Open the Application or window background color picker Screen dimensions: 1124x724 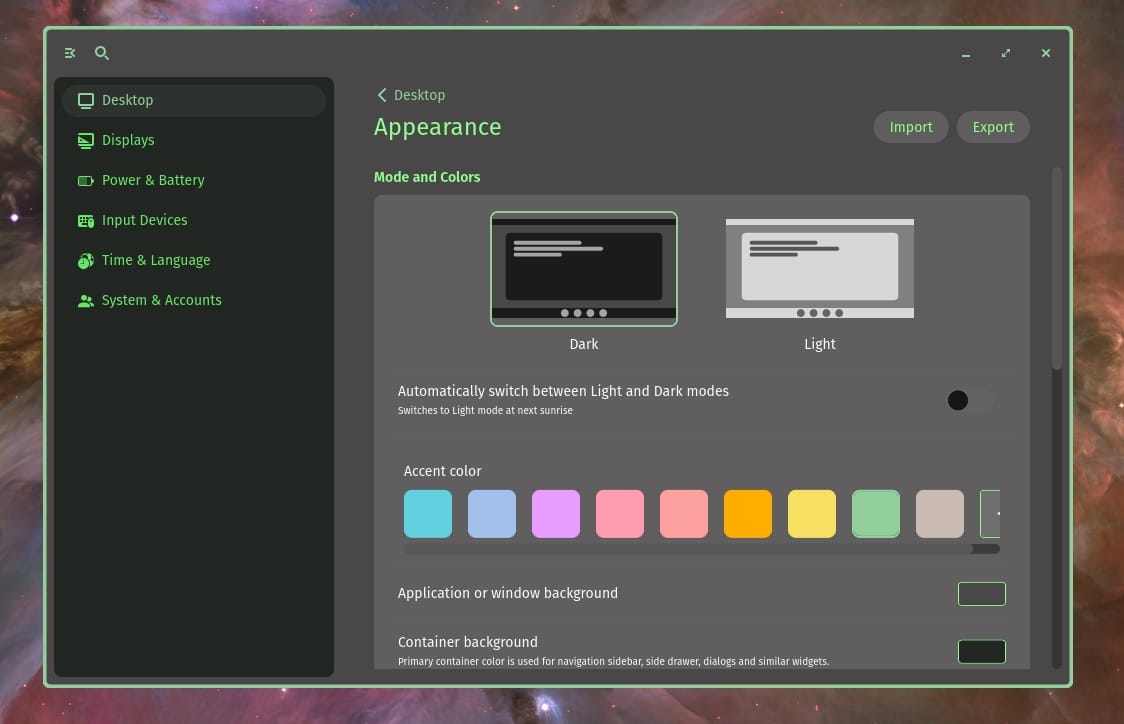tap(981, 593)
